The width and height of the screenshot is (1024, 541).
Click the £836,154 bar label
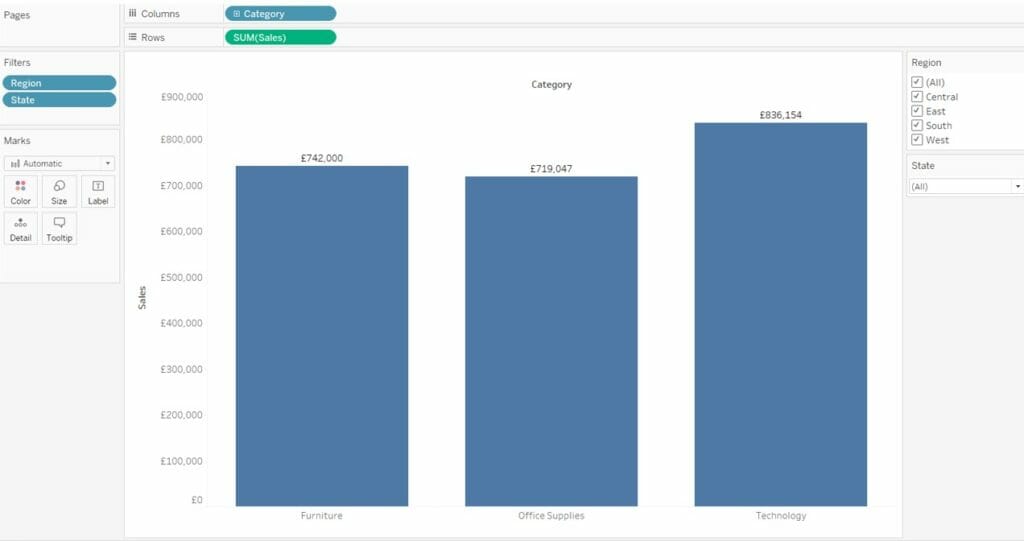780,115
